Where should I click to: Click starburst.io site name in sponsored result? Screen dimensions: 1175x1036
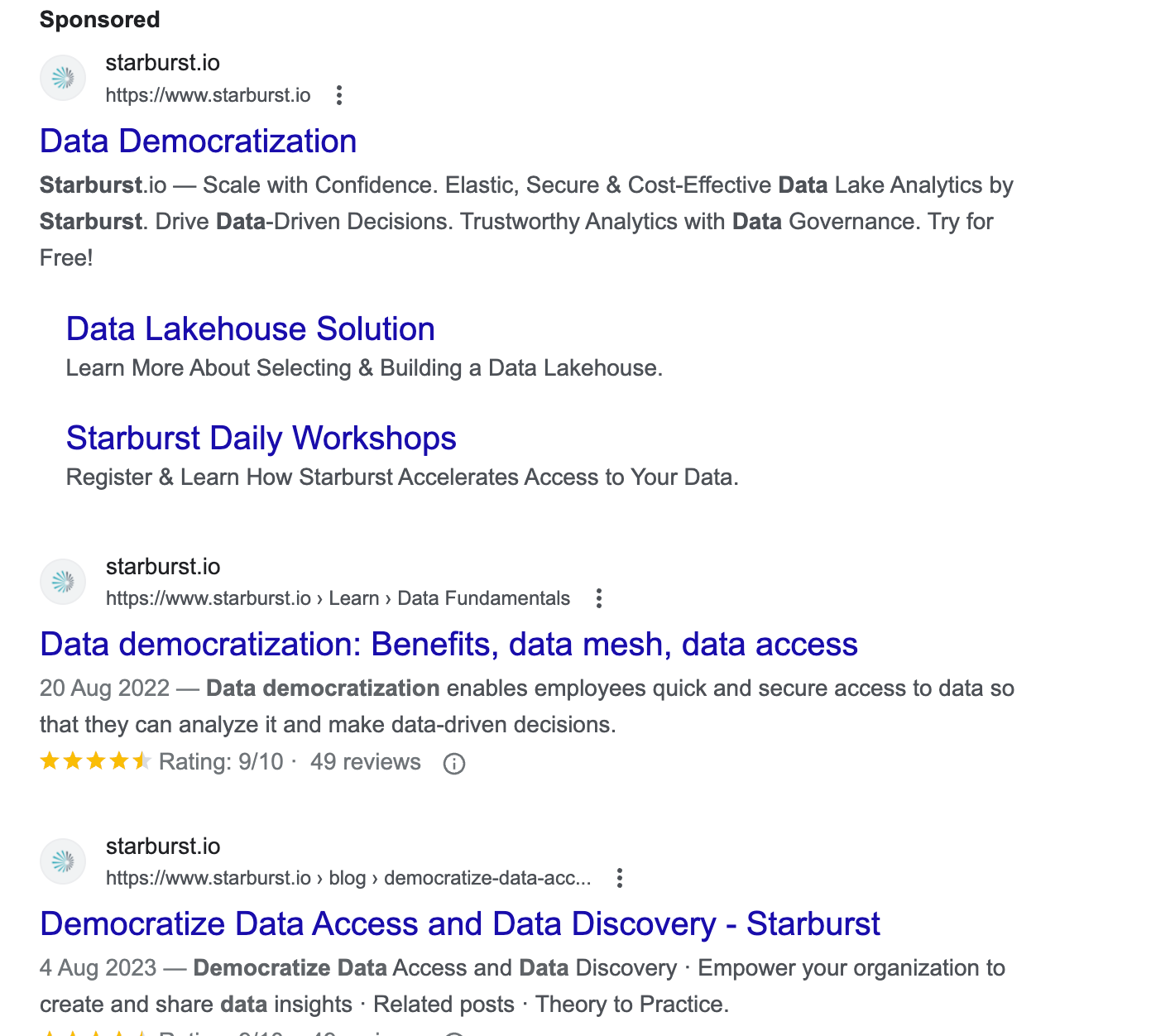[x=162, y=63]
